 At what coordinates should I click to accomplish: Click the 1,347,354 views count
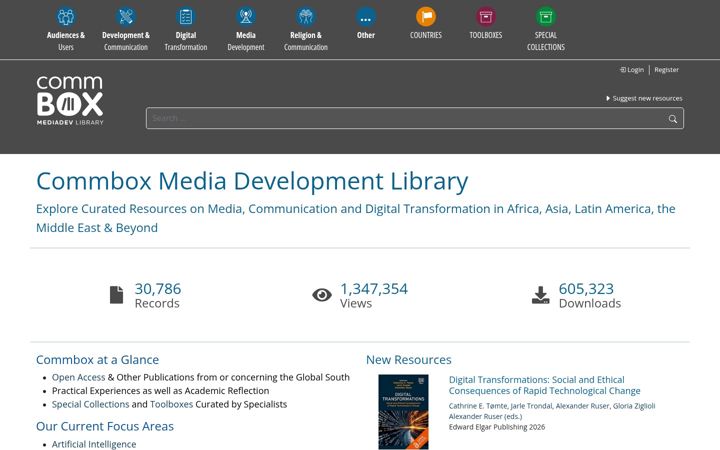click(374, 289)
